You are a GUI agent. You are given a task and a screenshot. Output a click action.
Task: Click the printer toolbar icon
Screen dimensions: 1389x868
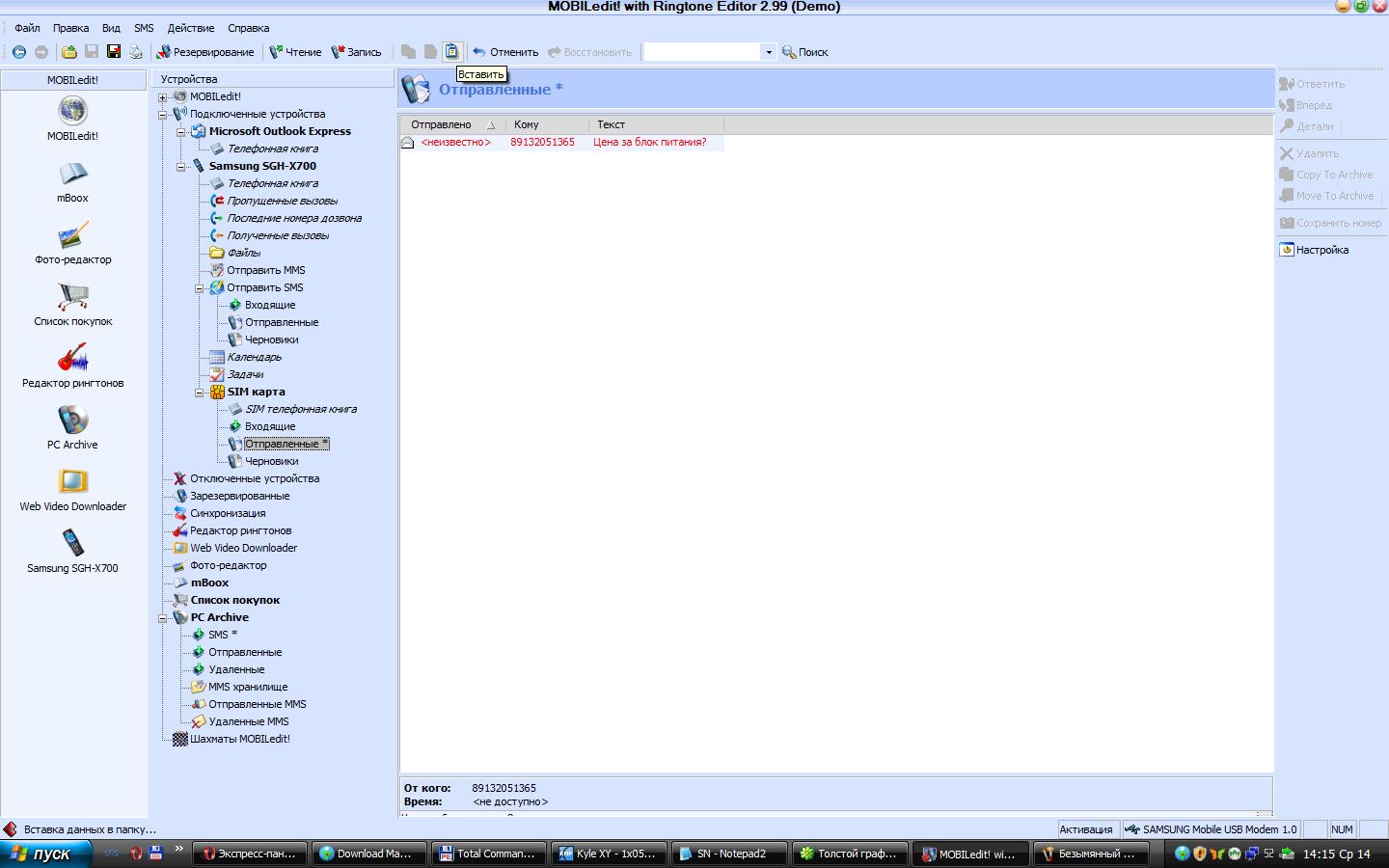pyautogui.click(x=136, y=52)
